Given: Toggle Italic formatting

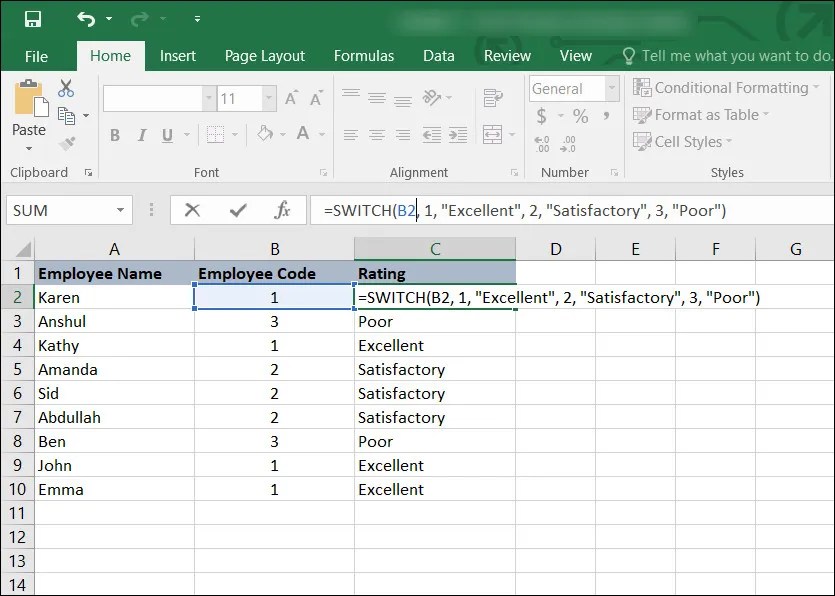Looking at the screenshot, I should [x=141, y=135].
